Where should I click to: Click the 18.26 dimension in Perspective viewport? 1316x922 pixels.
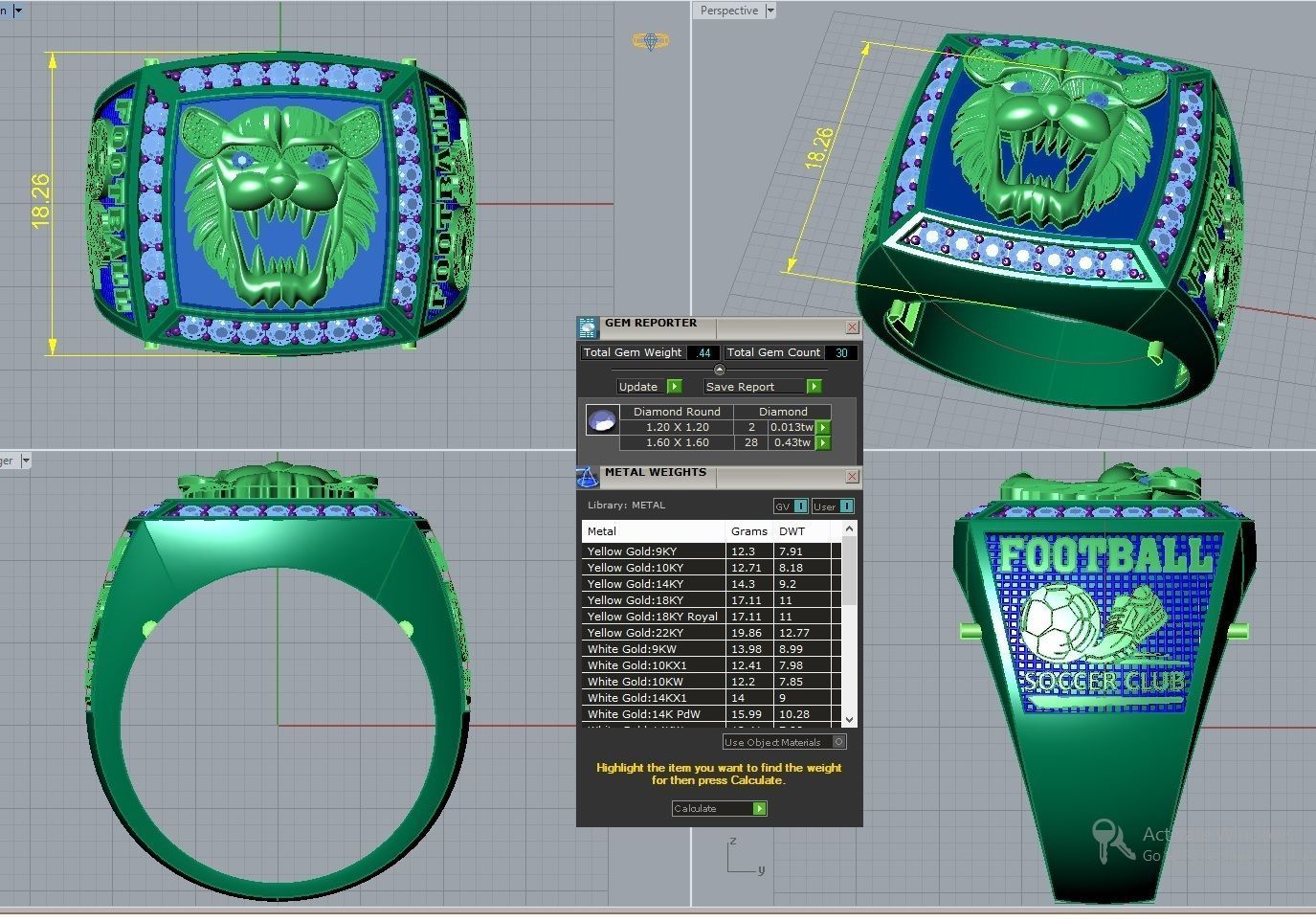pos(819,147)
